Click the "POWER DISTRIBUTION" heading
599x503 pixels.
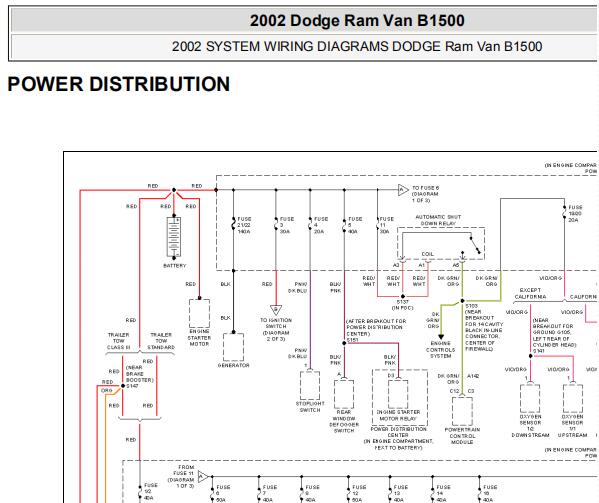click(119, 84)
